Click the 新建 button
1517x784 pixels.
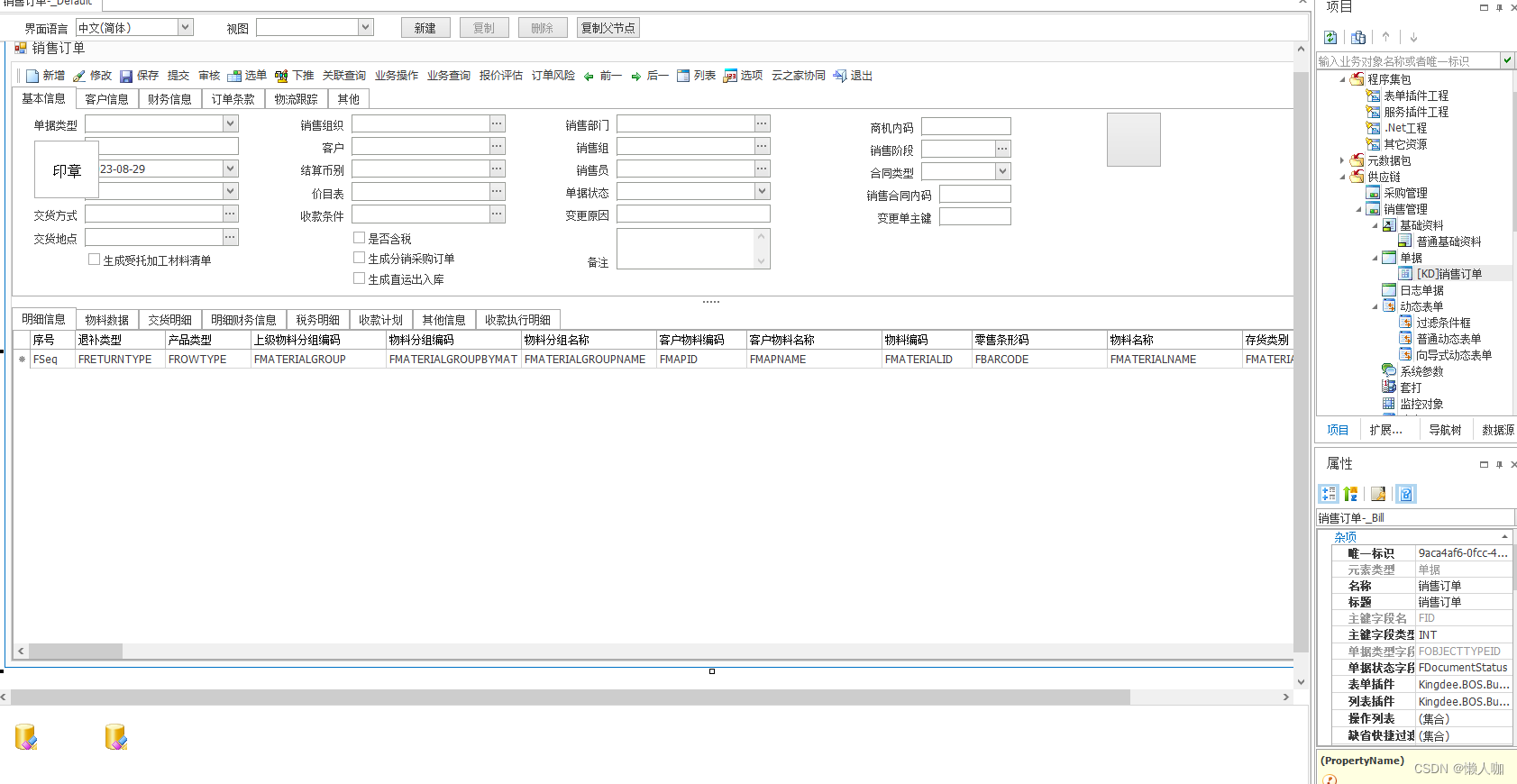[425, 28]
